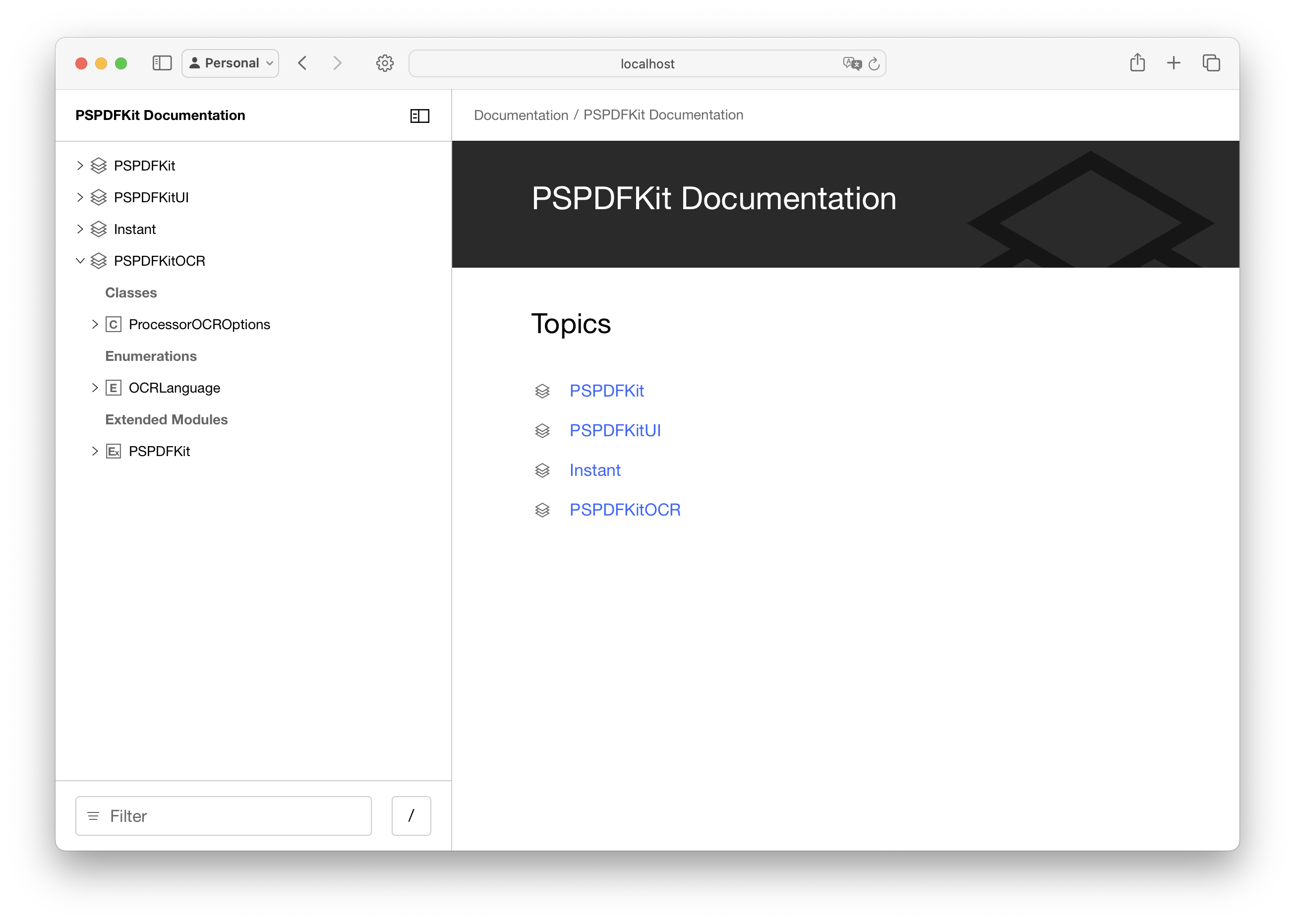Click the filter lines icon in the Filter field

pos(93,815)
